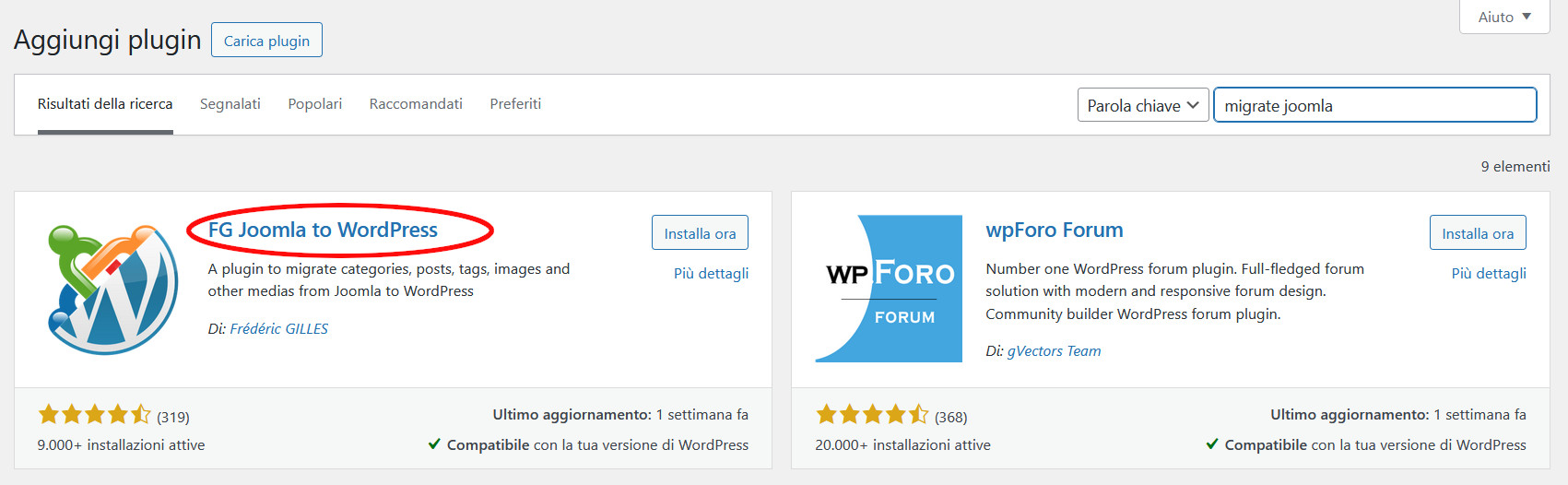
Task: Open the Preferiti tab
Action: (515, 104)
